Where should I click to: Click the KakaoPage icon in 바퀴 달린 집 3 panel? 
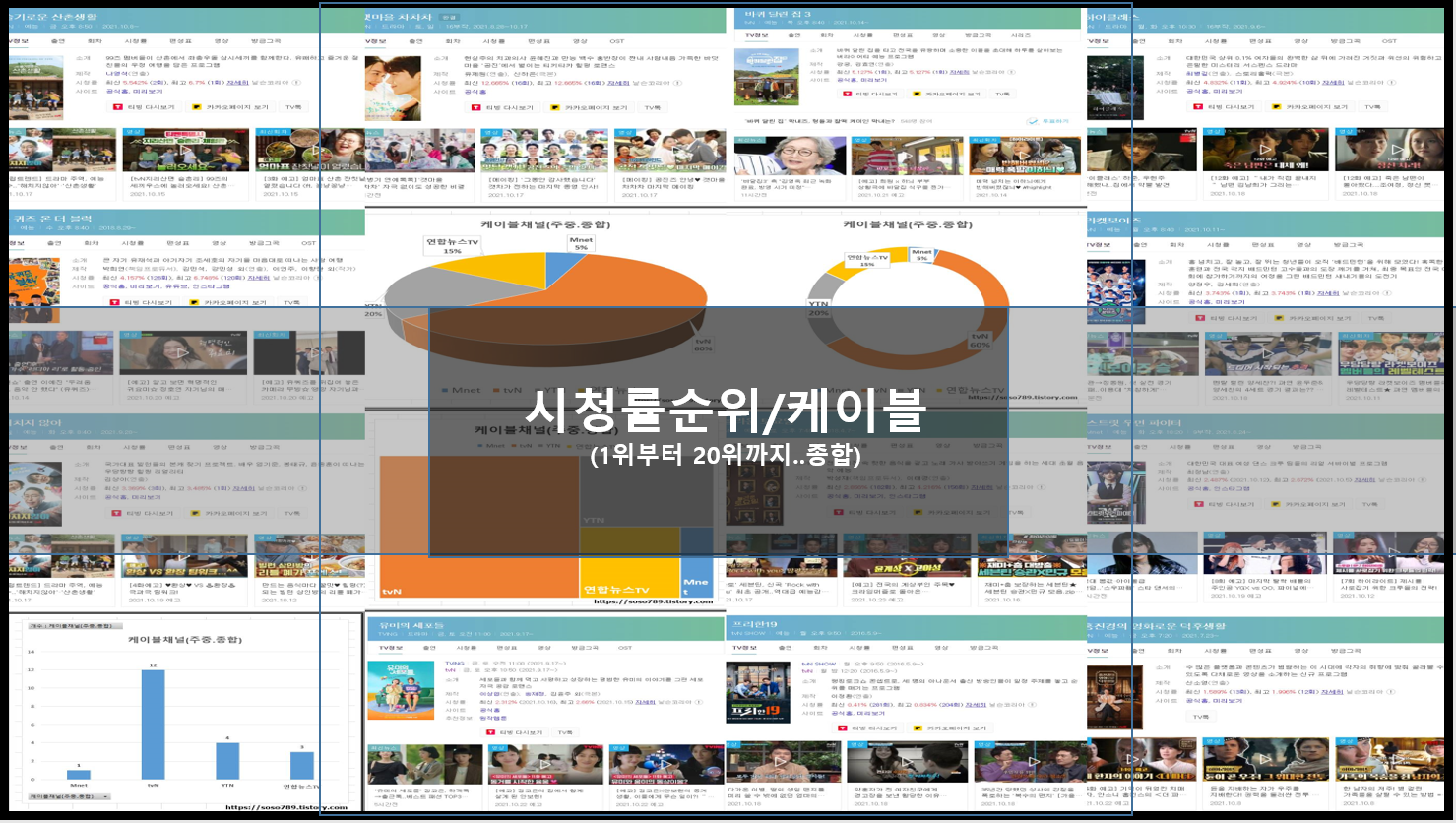tap(915, 94)
